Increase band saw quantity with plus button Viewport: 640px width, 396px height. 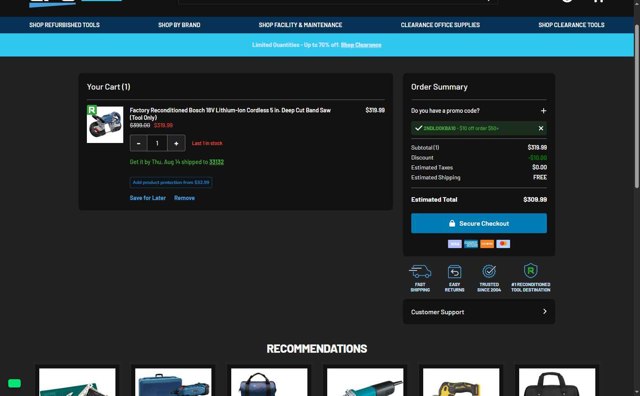(x=176, y=143)
